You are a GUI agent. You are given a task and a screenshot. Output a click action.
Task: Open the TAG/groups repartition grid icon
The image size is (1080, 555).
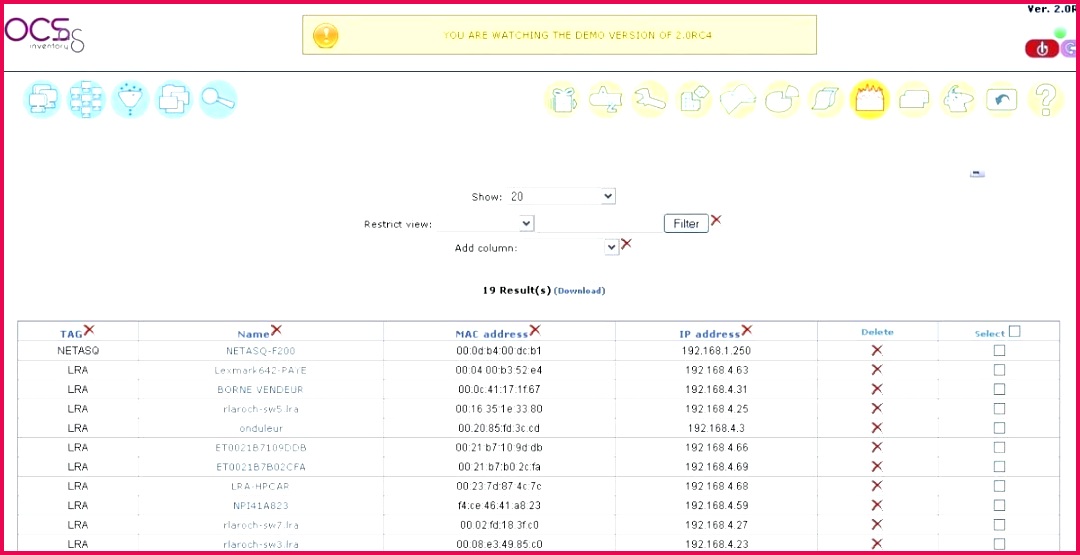point(86,100)
